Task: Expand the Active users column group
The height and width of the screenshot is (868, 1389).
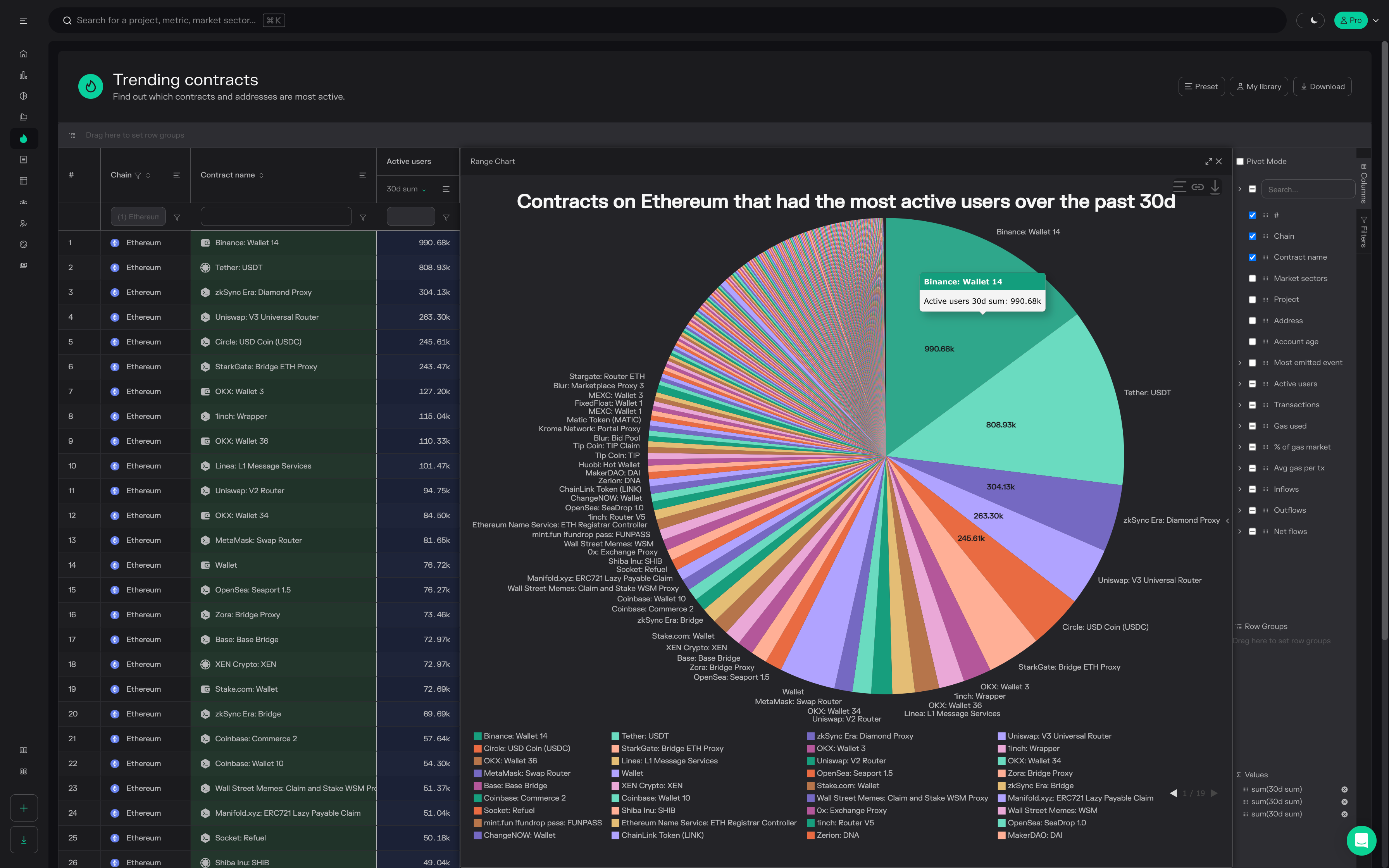Action: click(1240, 384)
